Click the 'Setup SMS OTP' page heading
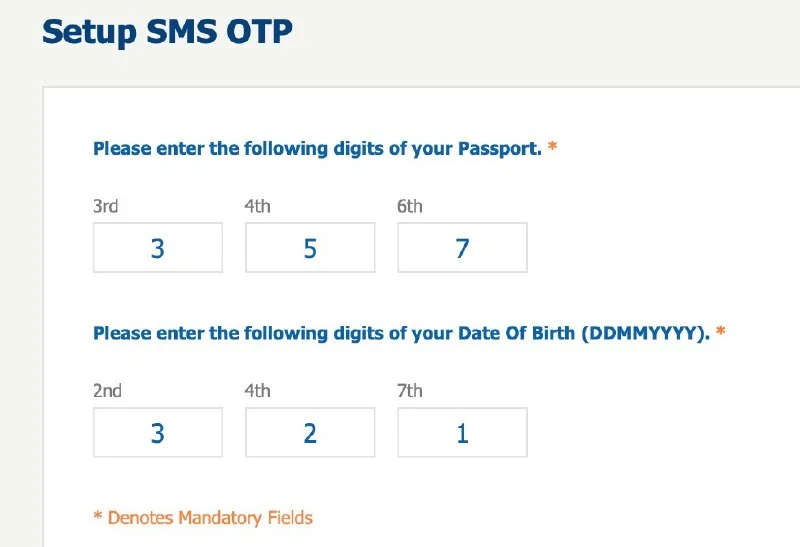Image resolution: width=800 pixels, height=547 pixels. pos(167,31)
